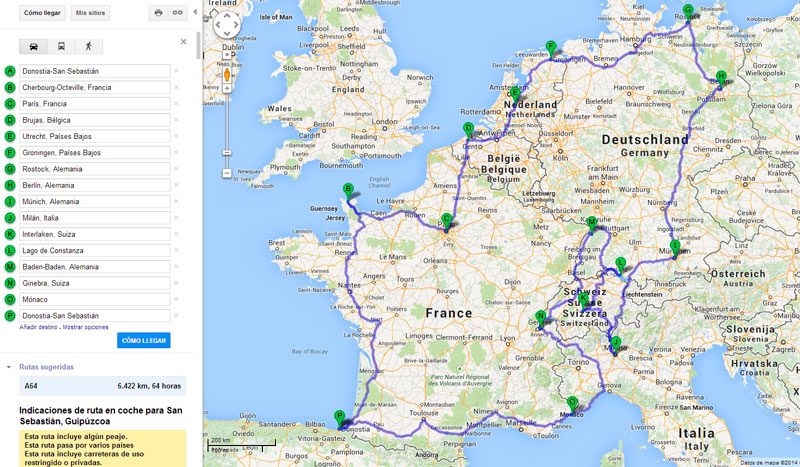
Task: Click the Mónaco destination field
Action: (95, 300)
